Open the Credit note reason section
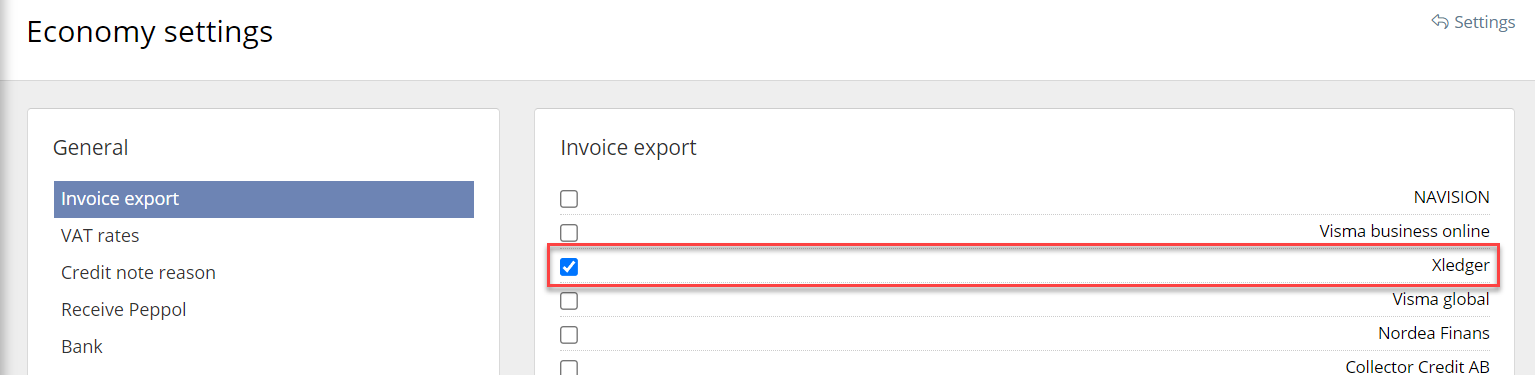The height and width of the screenshot is (375, 1535). tap(138, 273)
